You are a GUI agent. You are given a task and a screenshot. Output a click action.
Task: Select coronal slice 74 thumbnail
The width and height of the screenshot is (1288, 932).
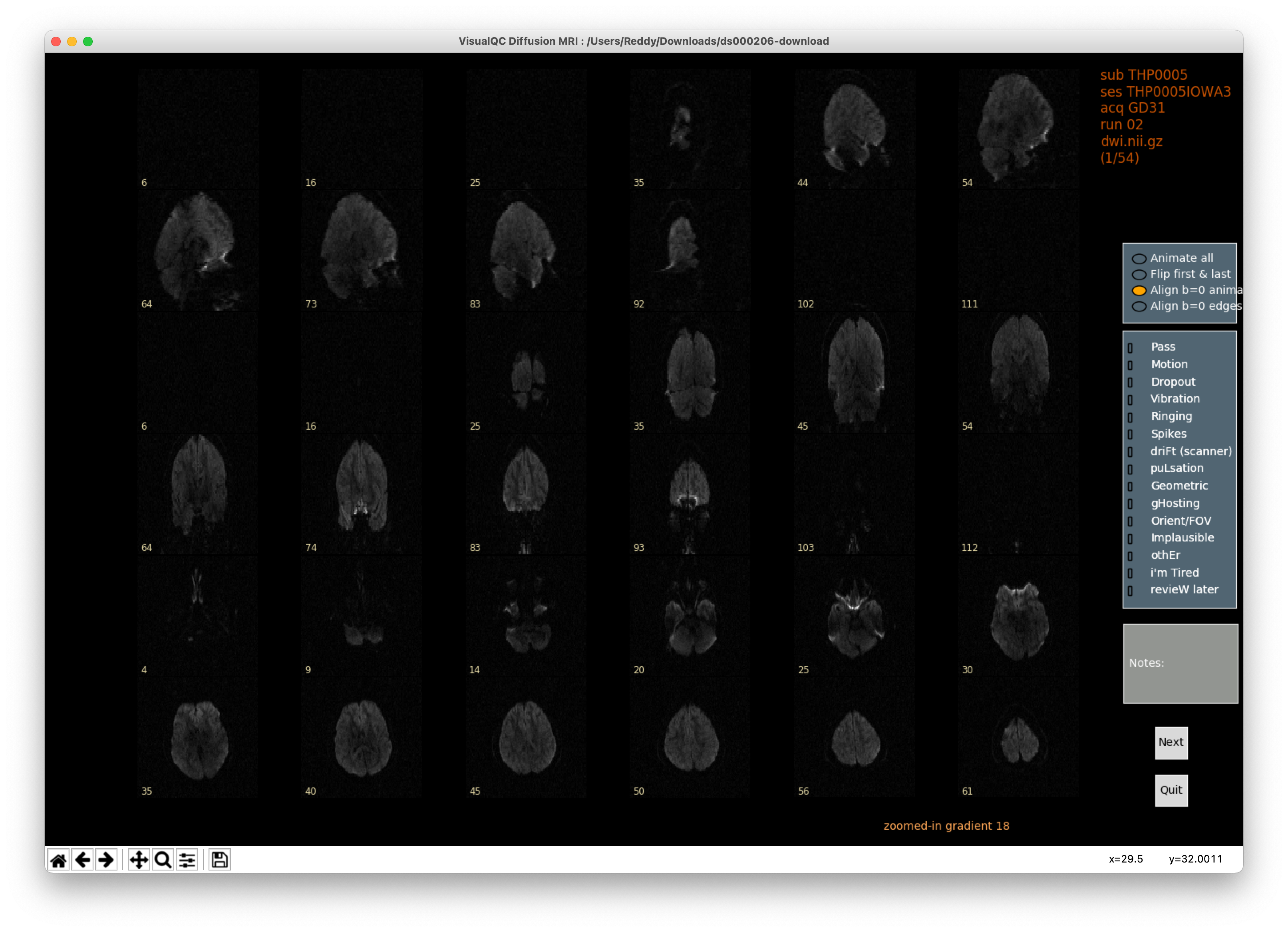(362, 494)
